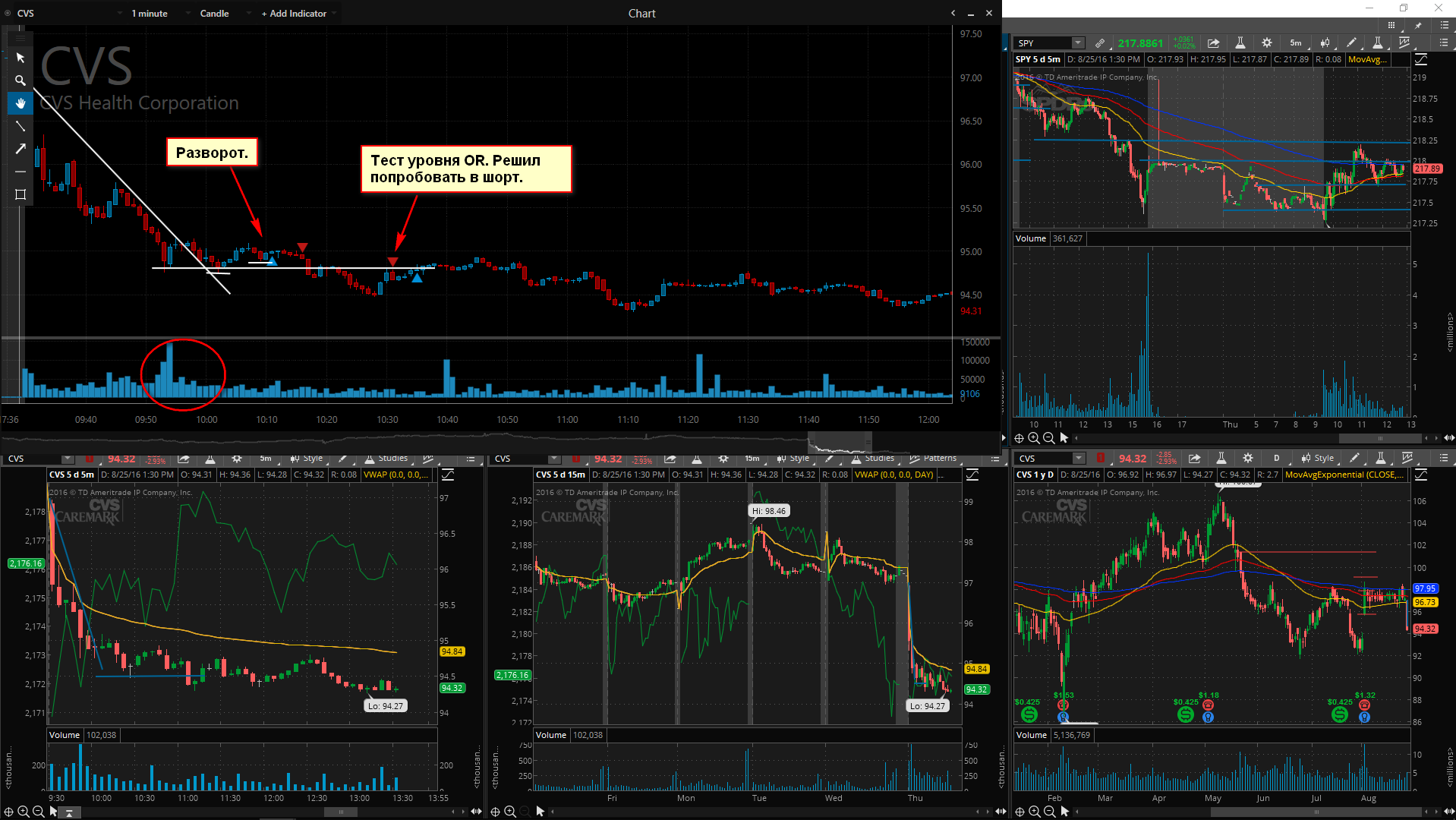Select the hand pan tool
The height and width of the screenshot is (820, 1456).
tap(20, 103)
